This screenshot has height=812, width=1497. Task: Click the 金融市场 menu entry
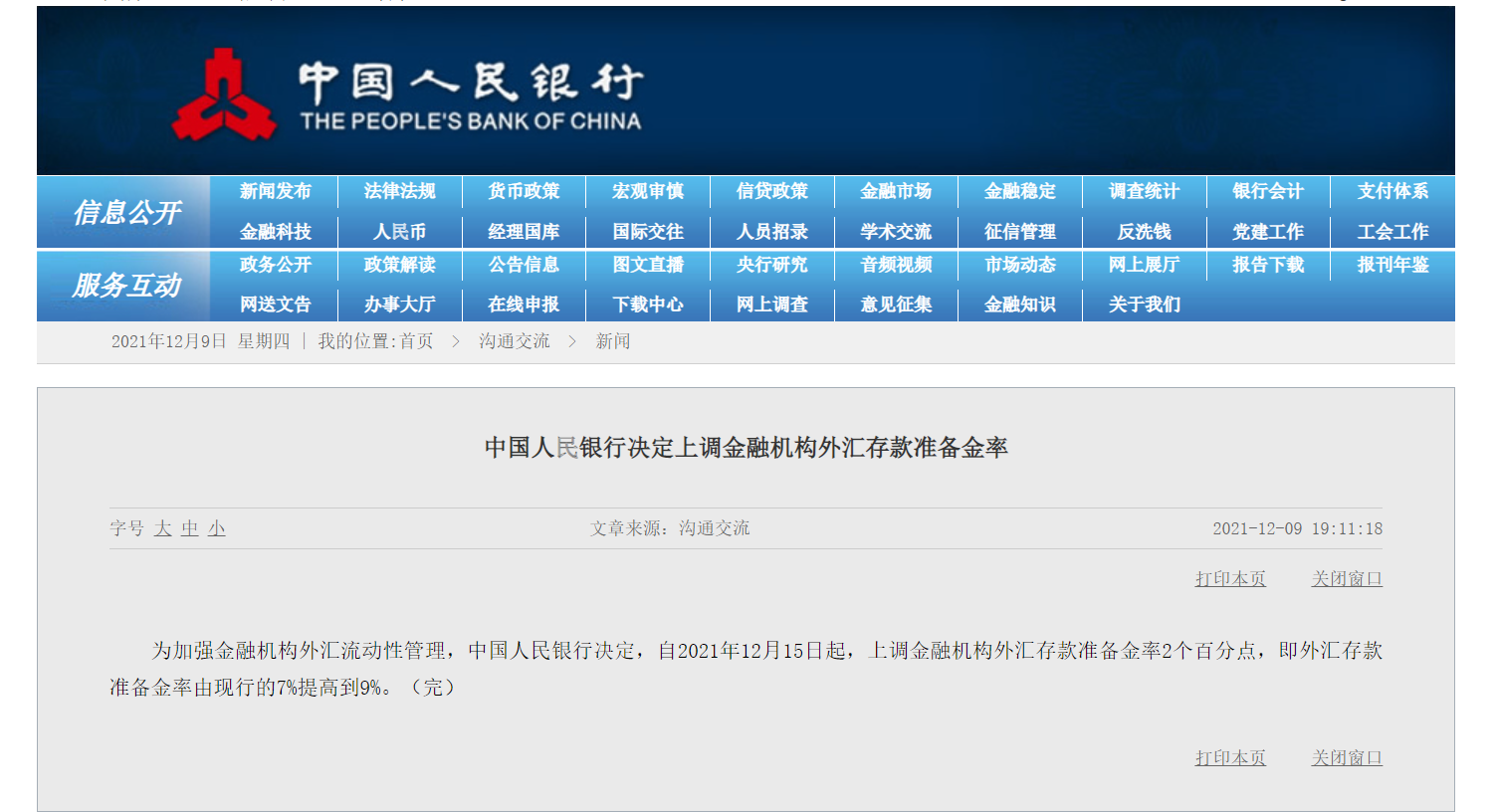coord(896,191)
